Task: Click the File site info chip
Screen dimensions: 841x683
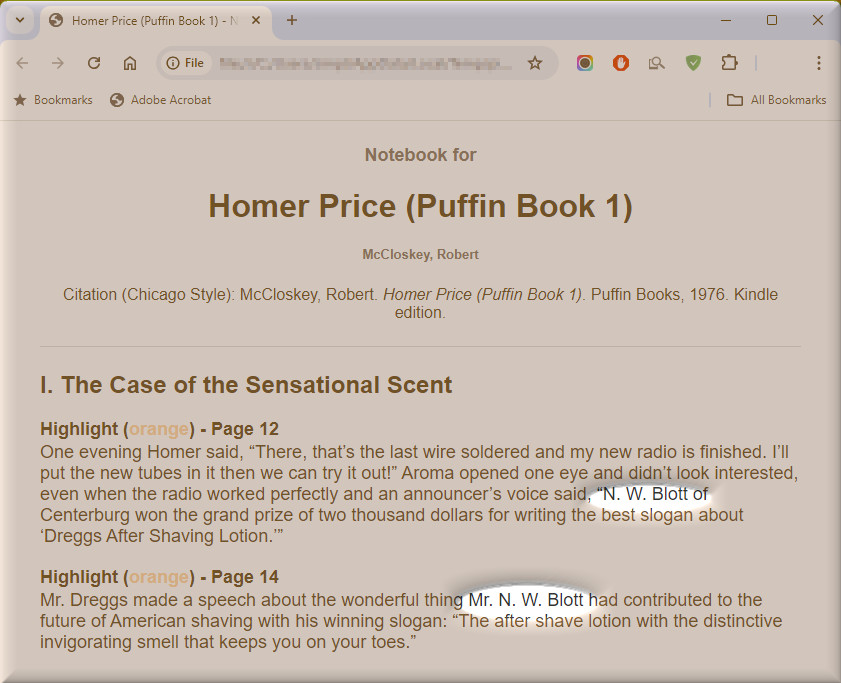Action: click(x=185, y=63)
